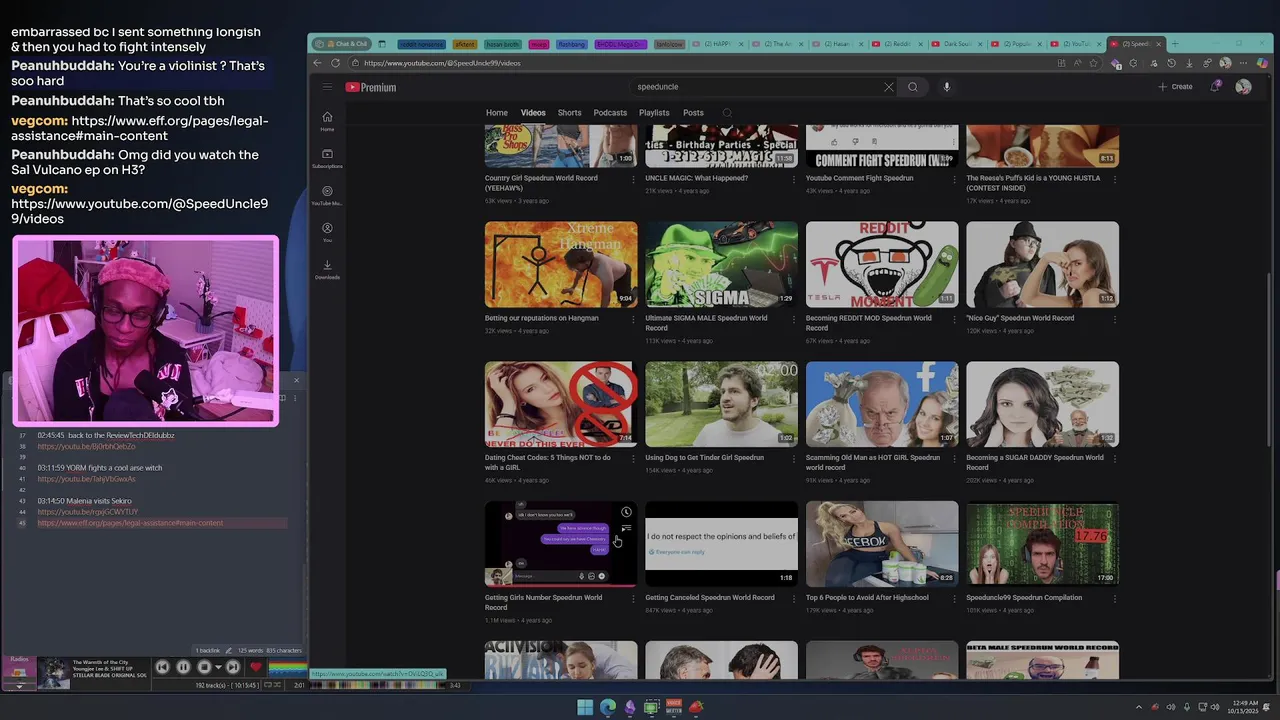The width and height of the screenshot is (1280, 720).
Task: Open the purple app on taskbar
Action: tap(629, 707)
